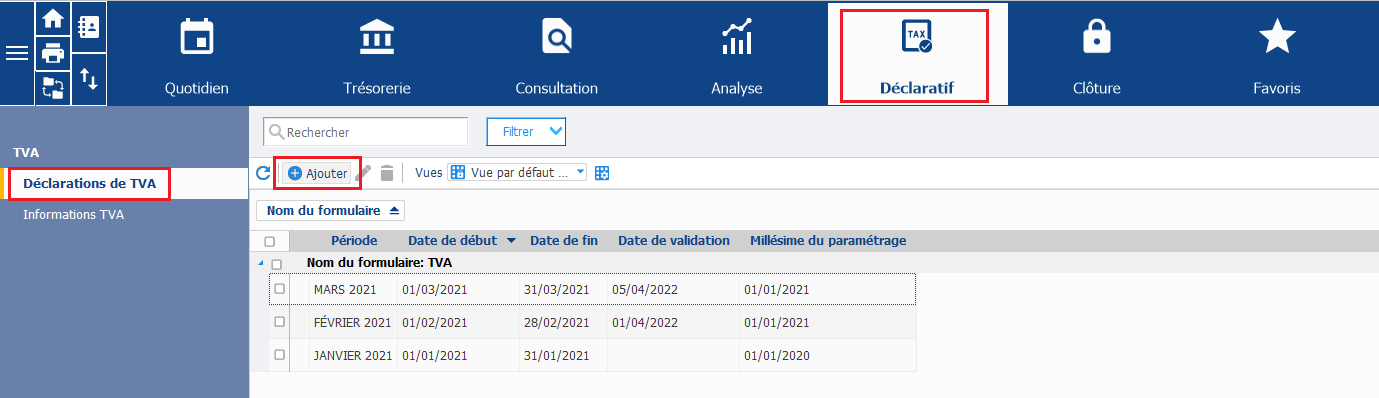Open the Consultation search-document icon
The width and height of the screenshot is (1379, 398).
click(x=557, y=37)
